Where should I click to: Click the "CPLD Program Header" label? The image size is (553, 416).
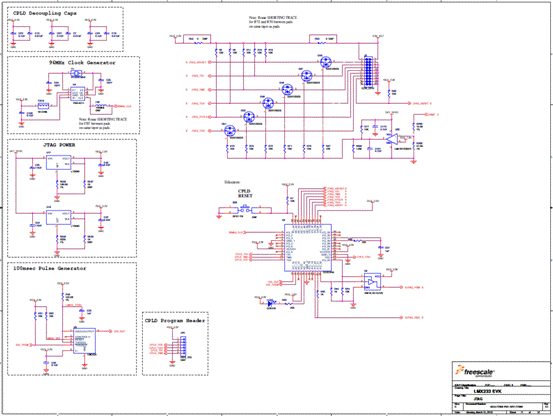175,320
